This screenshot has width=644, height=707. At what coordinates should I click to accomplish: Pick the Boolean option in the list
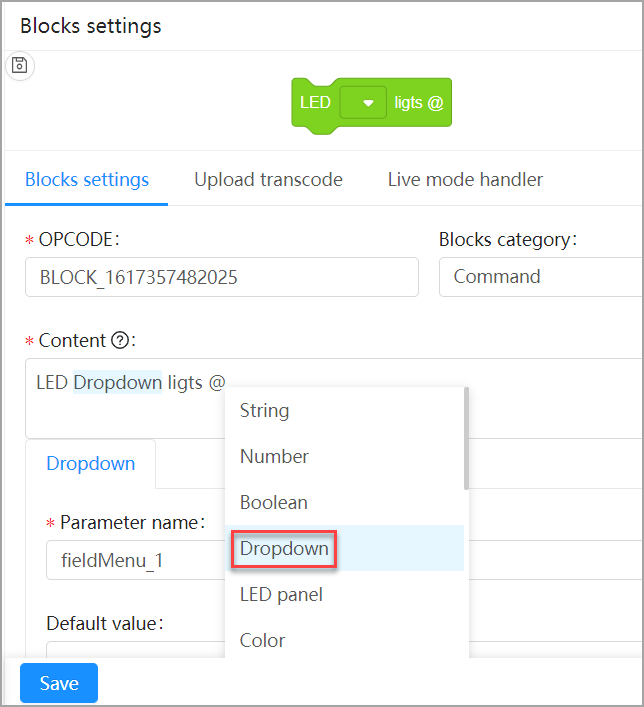pos(273,502)
